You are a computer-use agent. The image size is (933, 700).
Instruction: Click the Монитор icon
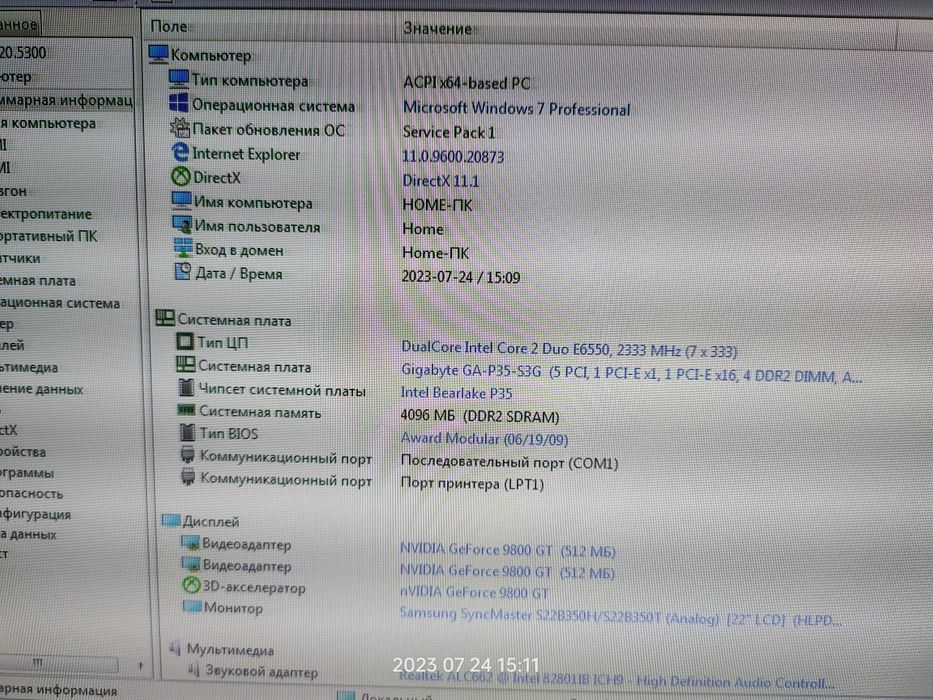(x=192, y=607)
